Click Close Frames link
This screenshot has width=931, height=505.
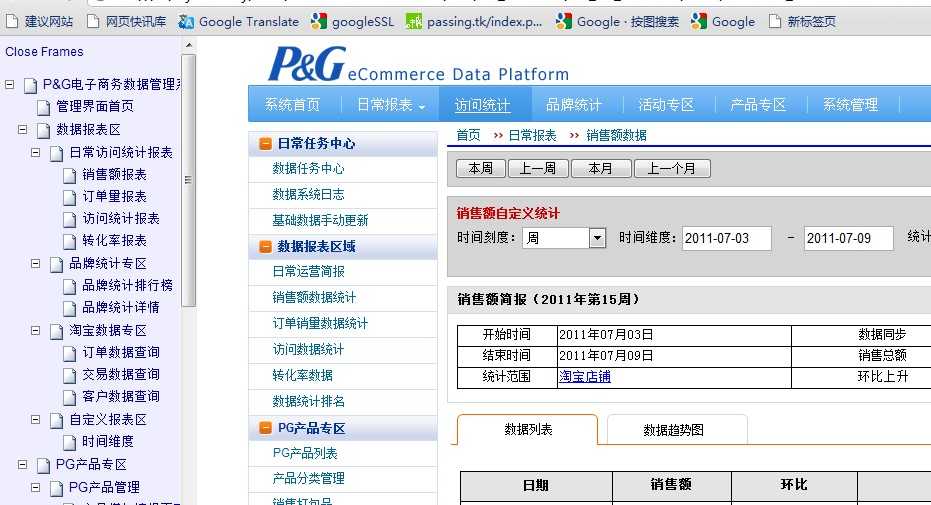(45, 52)
